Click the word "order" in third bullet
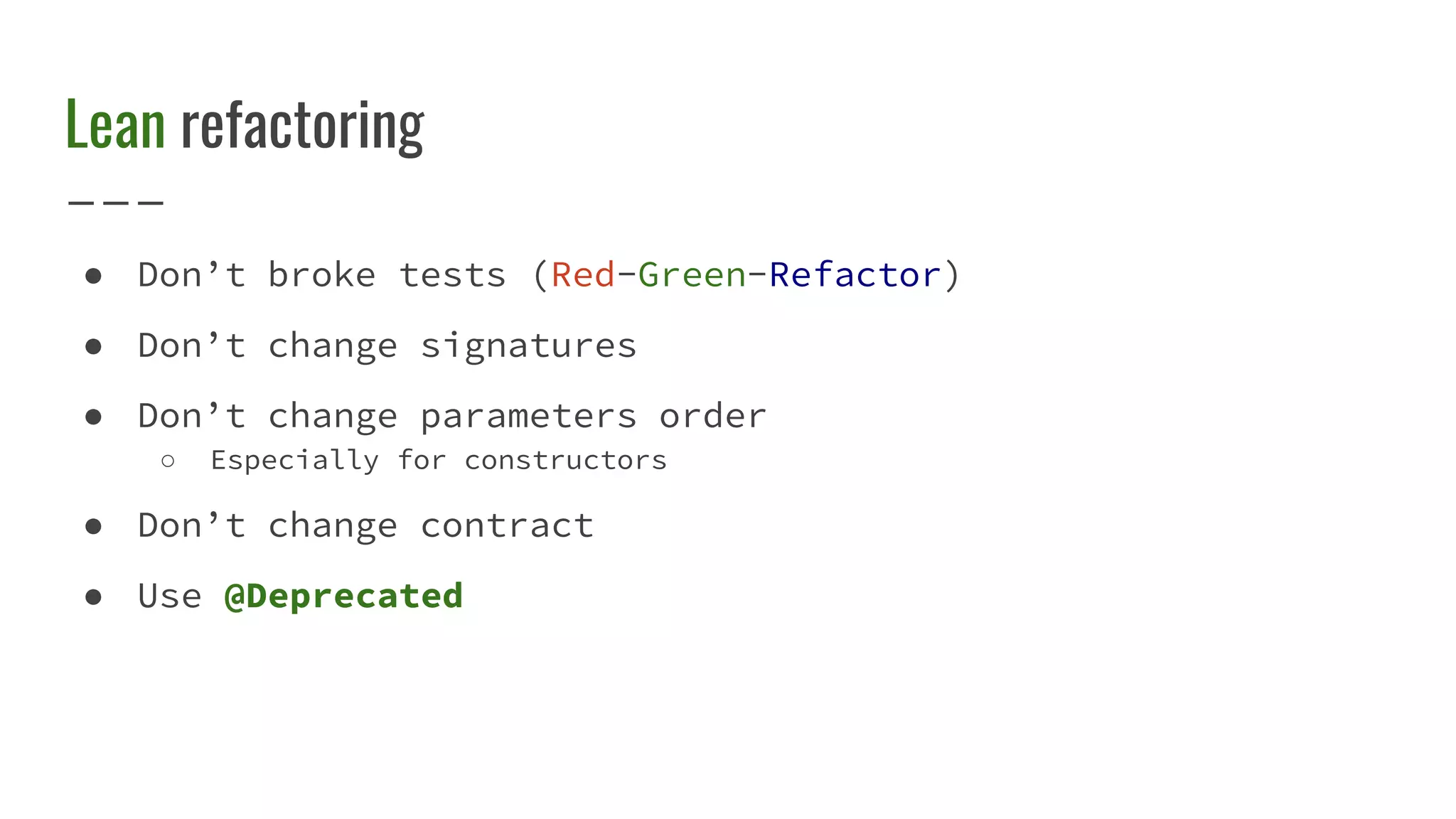The width and height of the screenshot is (1456, 819). point(712,417)
